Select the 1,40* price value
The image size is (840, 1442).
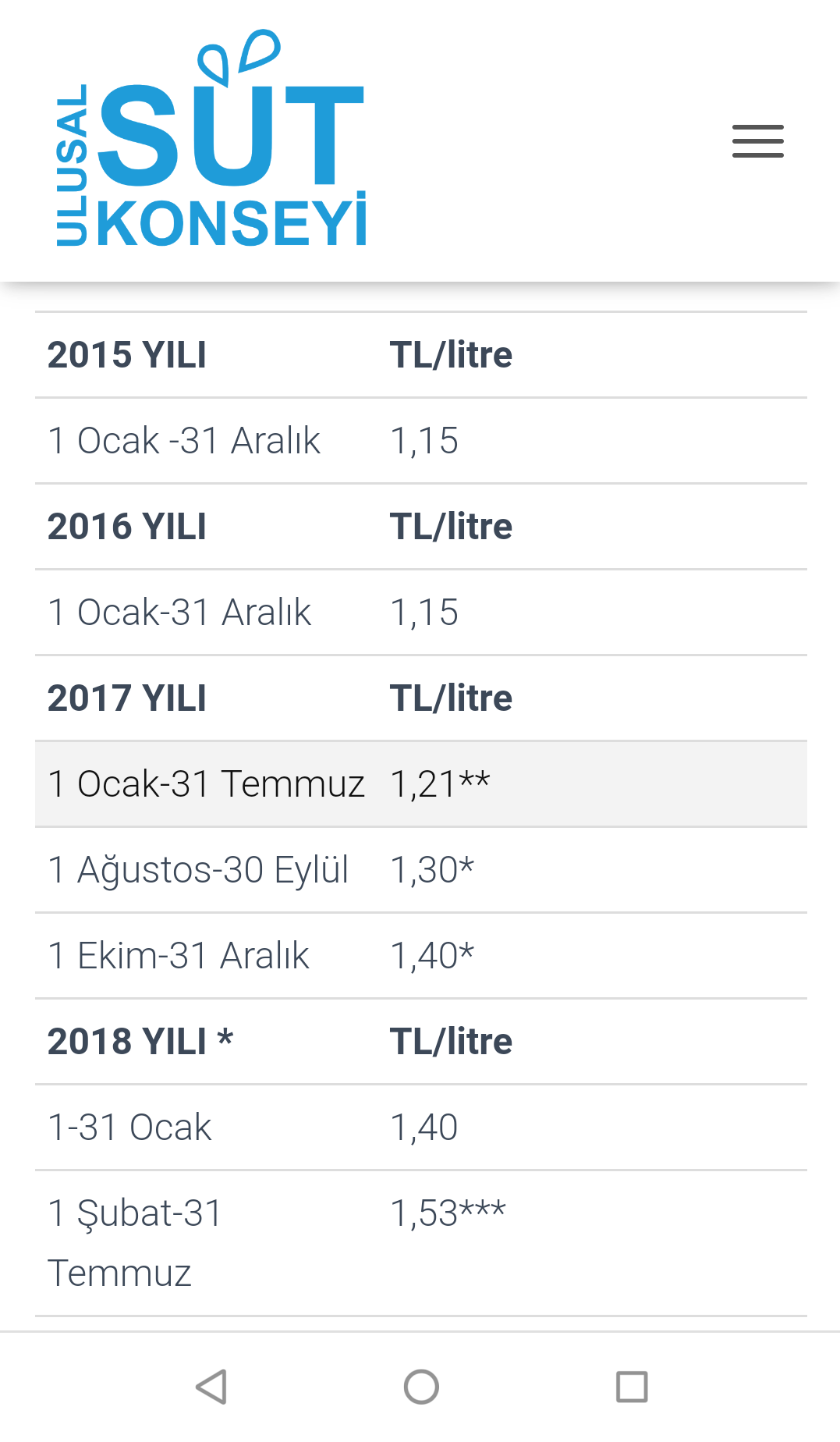pyautogui.click(x=432, y=955)
